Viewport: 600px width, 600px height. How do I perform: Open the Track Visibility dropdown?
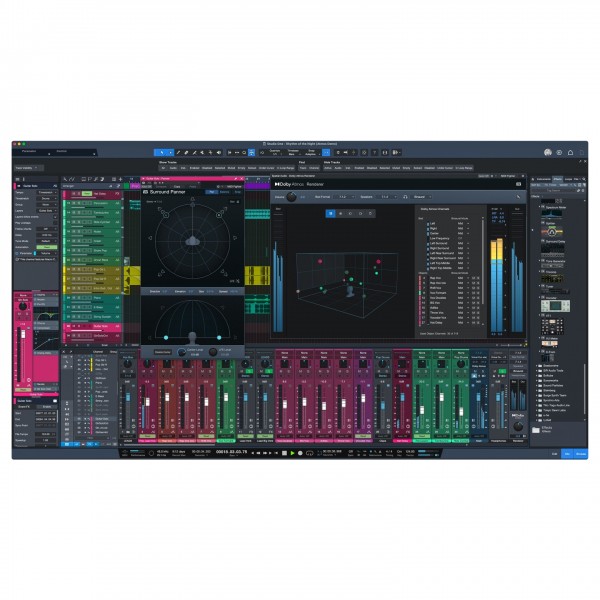(29, 168)
